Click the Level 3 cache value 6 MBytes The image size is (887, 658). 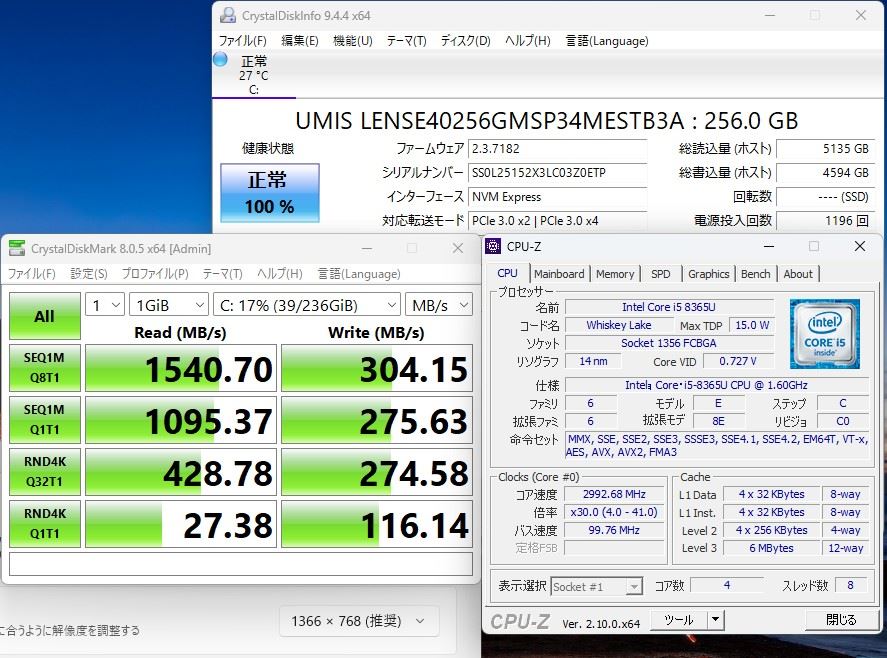[x=772, y=548]
